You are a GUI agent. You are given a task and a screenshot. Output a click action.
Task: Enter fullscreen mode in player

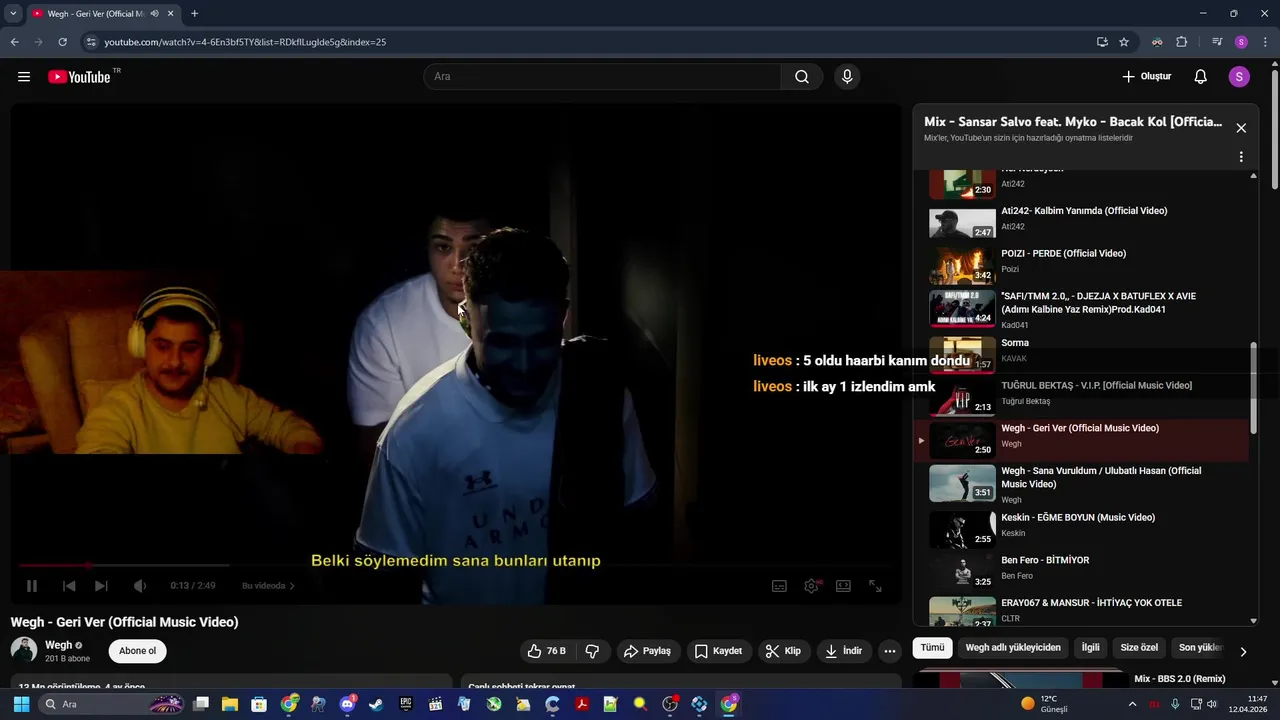point(875,586)
